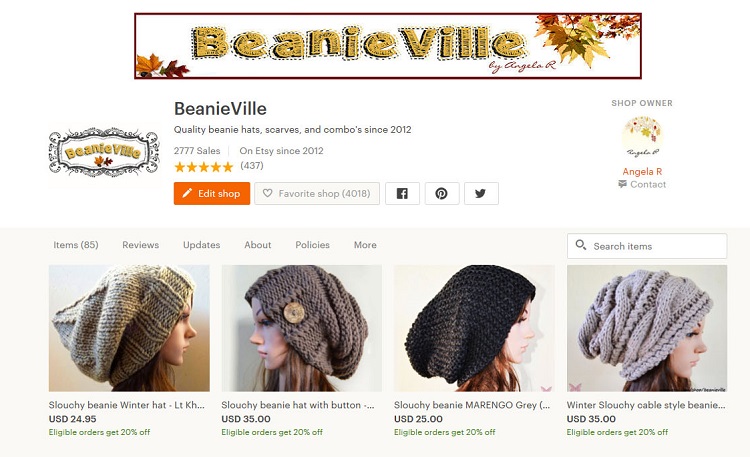Click the heart icon on Favorite shop
Screen dimensions: 750x457
pyautogui.click(x=267, y=193)
